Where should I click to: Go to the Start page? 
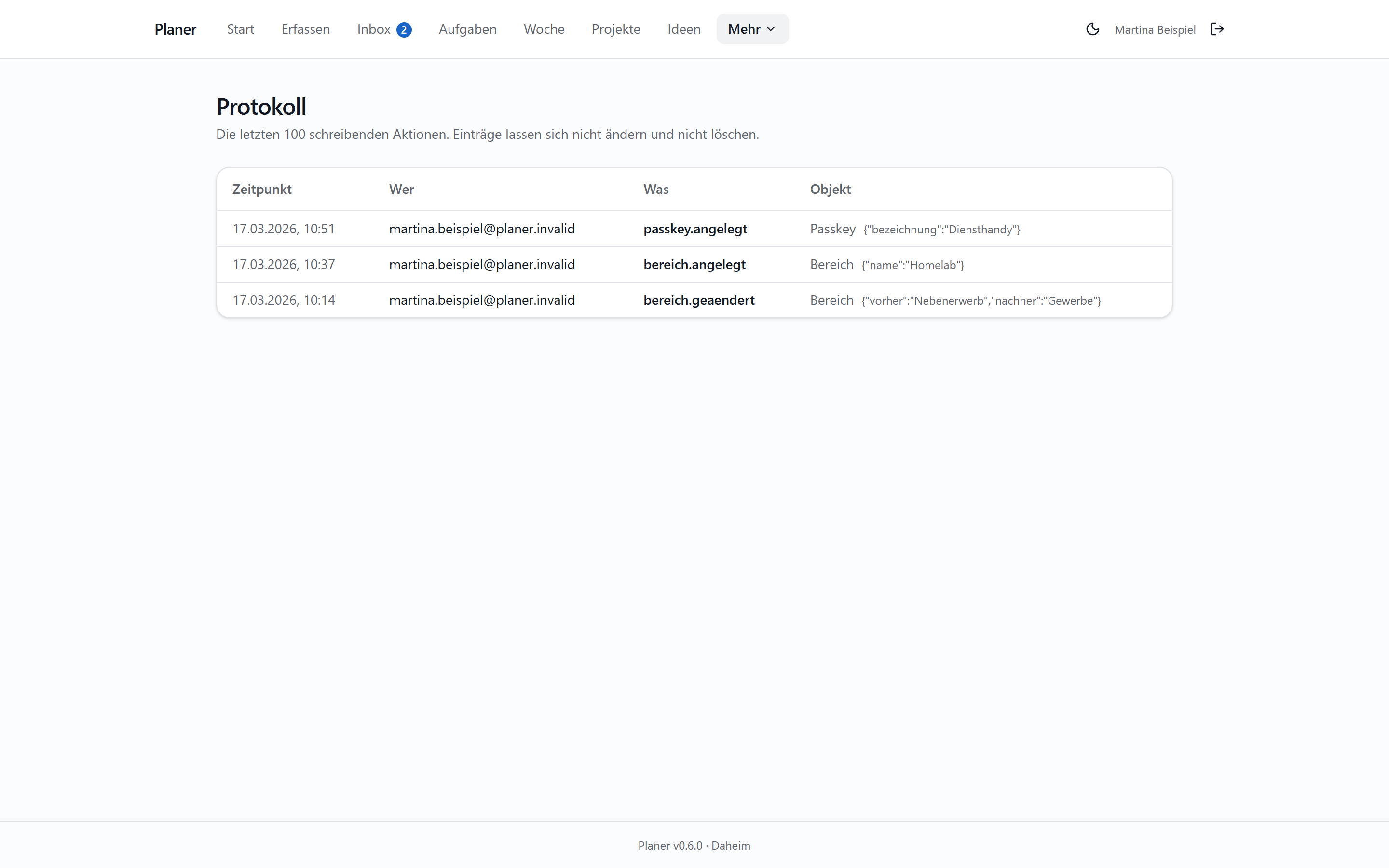click(241, 29)
